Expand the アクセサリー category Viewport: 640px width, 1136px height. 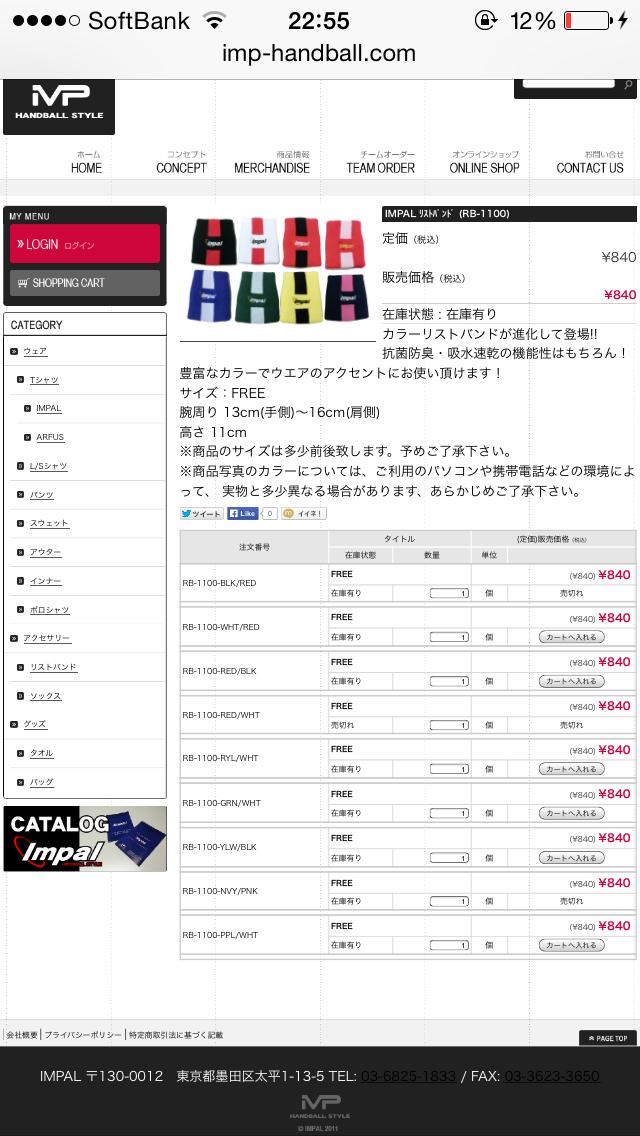(46, 638)
